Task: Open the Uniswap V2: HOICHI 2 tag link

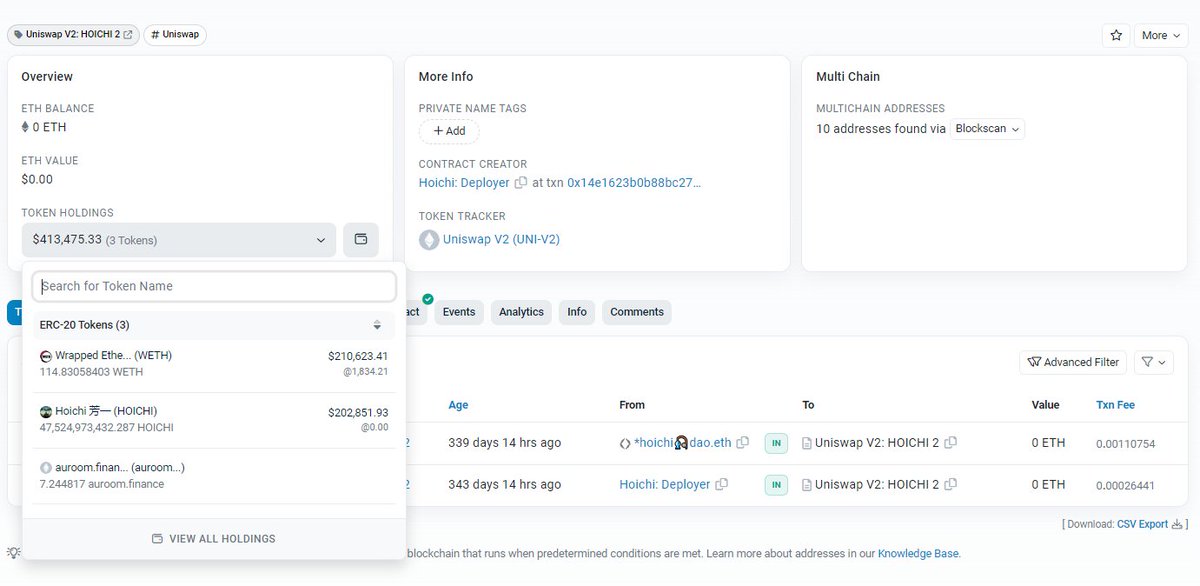Action: [x=73, y=34]
